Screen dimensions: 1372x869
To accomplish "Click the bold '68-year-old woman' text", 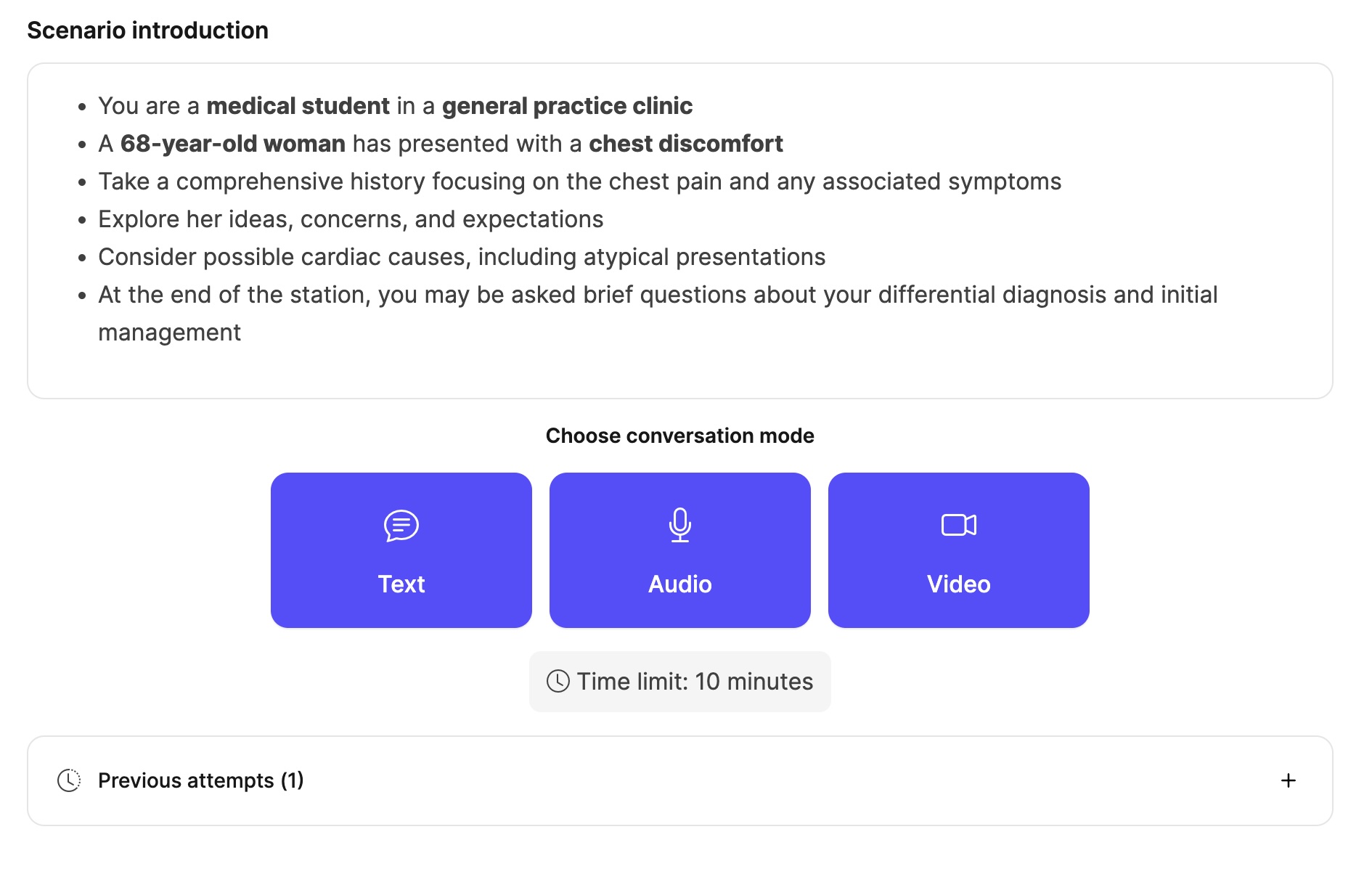I will pos(232,144).
